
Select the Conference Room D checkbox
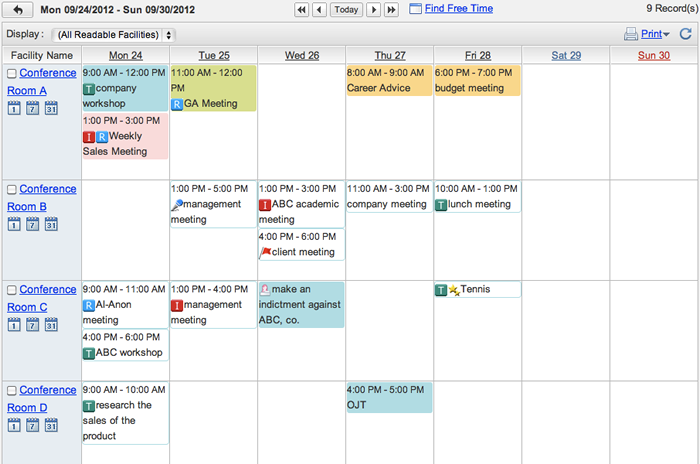(x=12, y=390)
